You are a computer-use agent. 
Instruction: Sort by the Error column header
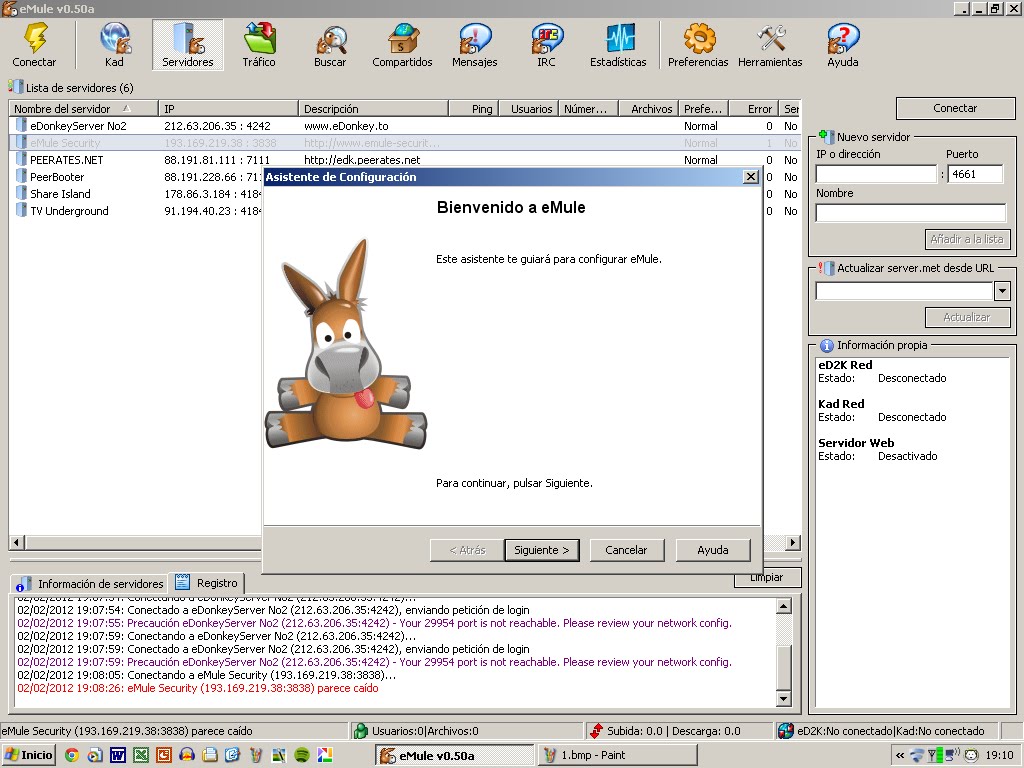point(755,109)
